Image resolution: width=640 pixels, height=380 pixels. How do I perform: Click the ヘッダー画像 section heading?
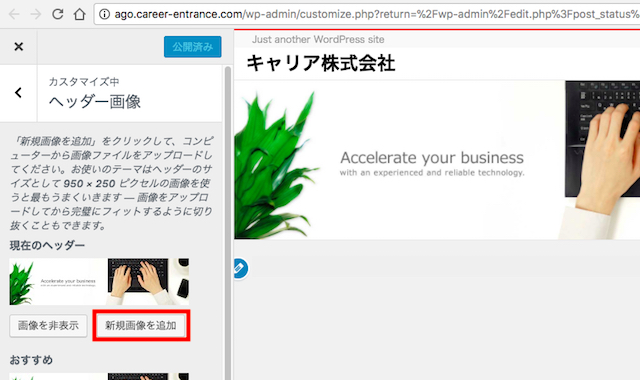[95, 102]
